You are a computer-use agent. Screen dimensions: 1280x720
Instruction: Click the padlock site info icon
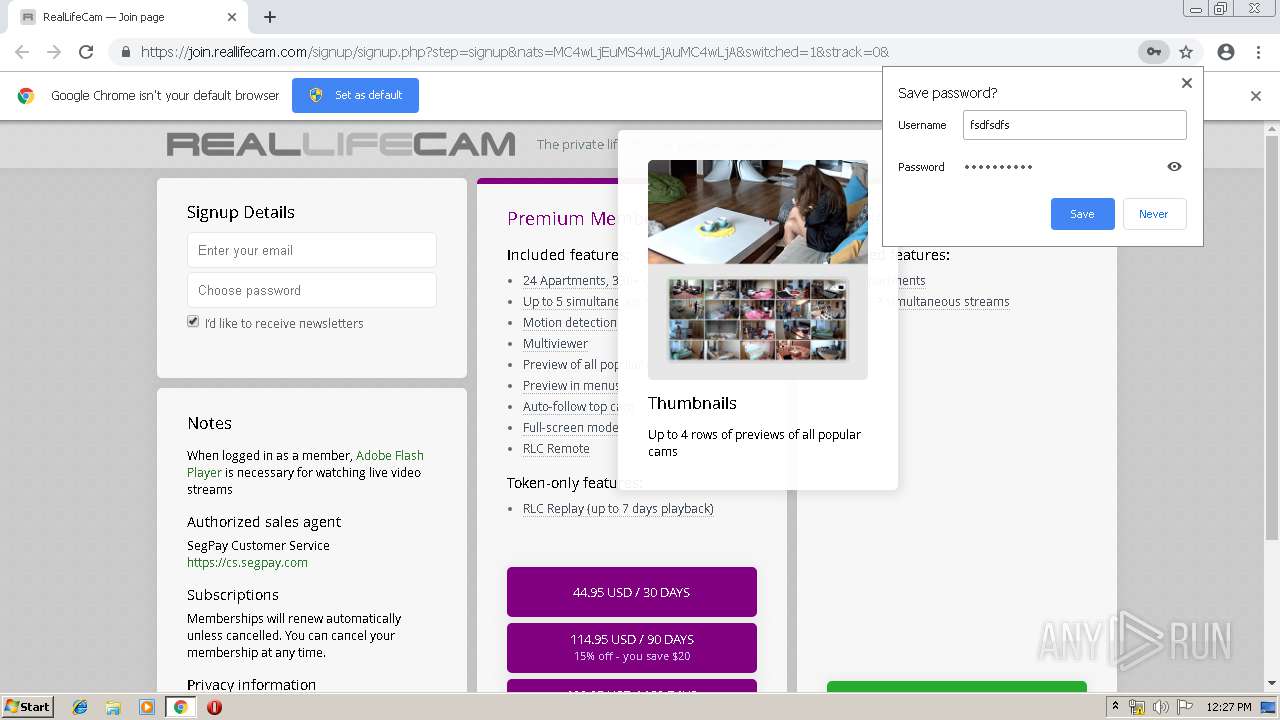pyautogui.click(x=126, y=52)
